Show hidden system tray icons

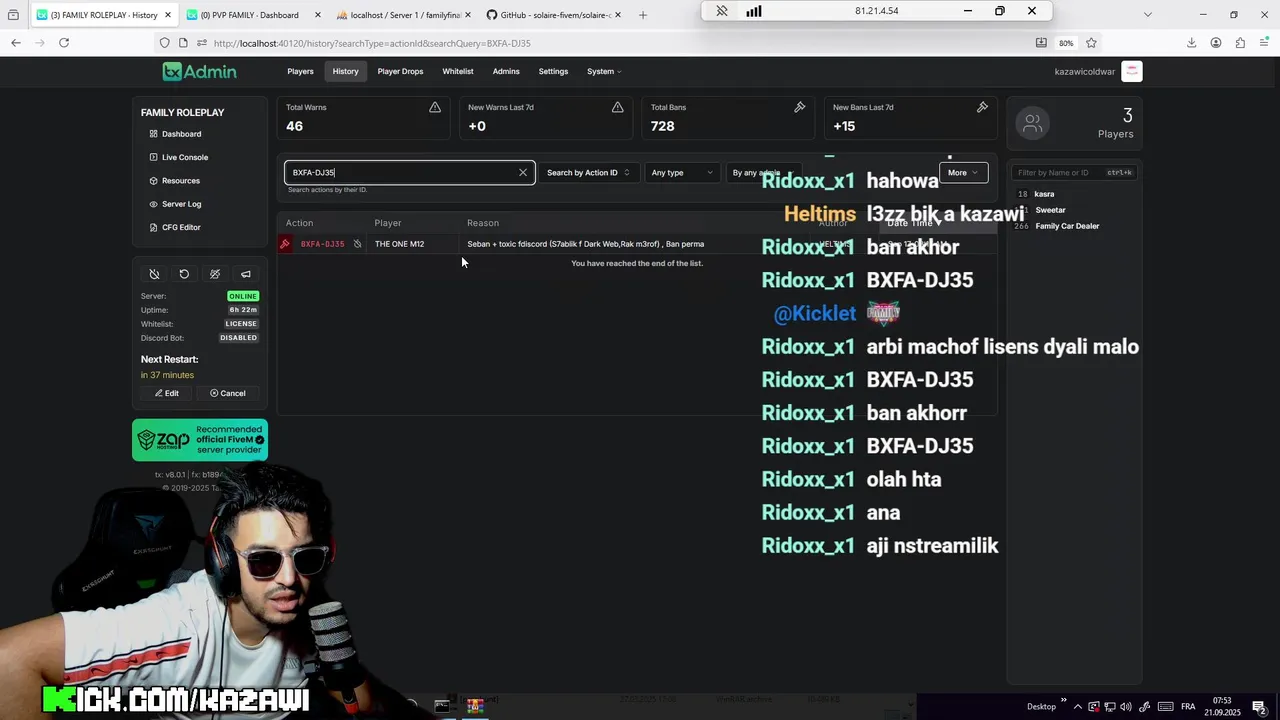tap(1078, 706)
